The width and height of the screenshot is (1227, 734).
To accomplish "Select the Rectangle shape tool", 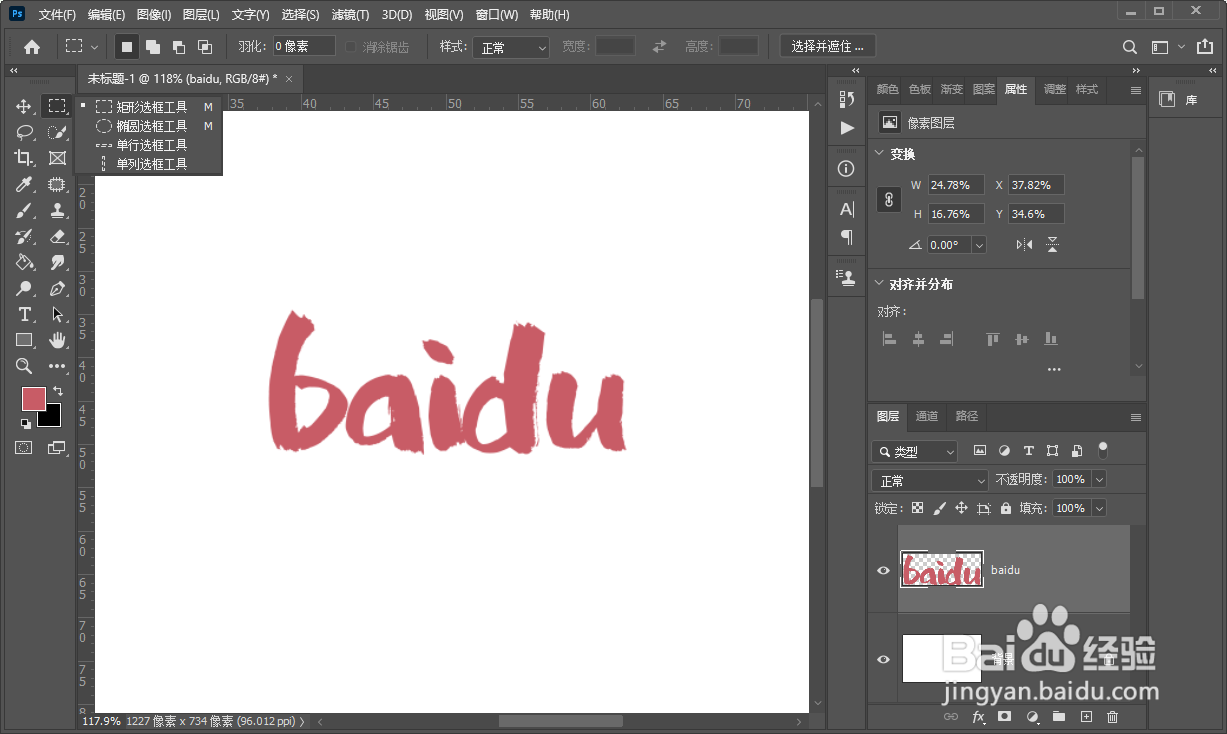I will [x=24, y=340].
